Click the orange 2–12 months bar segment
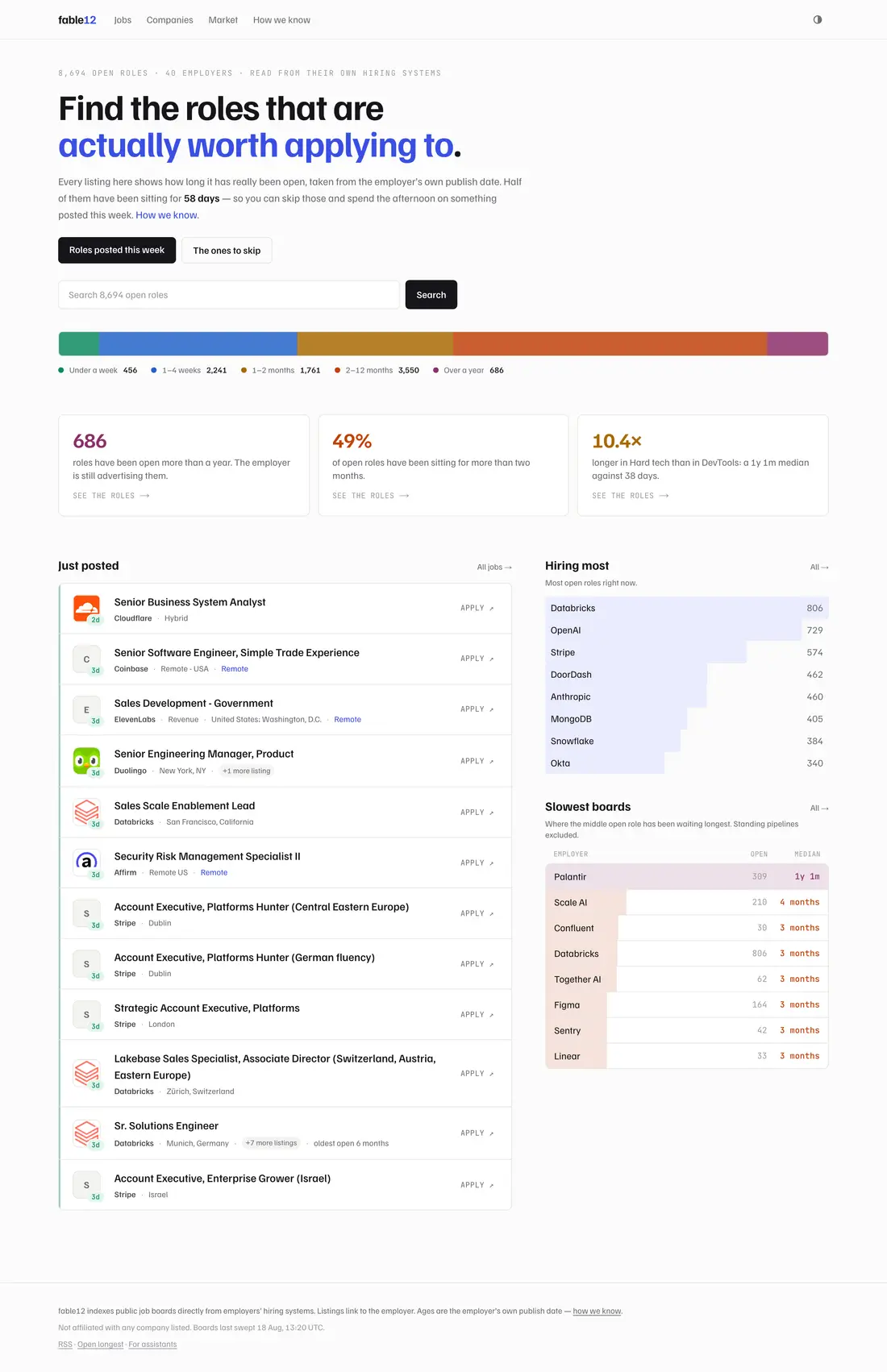887x1372 pixels. point(610,344)
